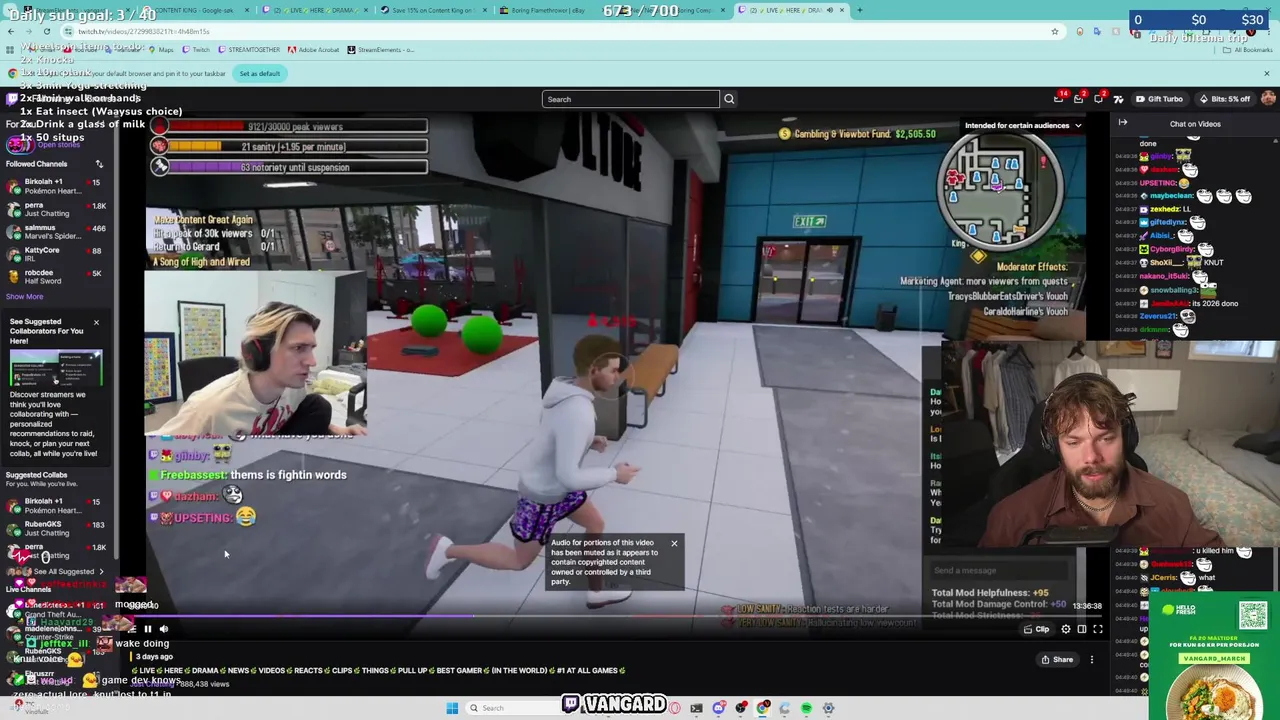Open the StreamElements bookmark

pos(380,50)
